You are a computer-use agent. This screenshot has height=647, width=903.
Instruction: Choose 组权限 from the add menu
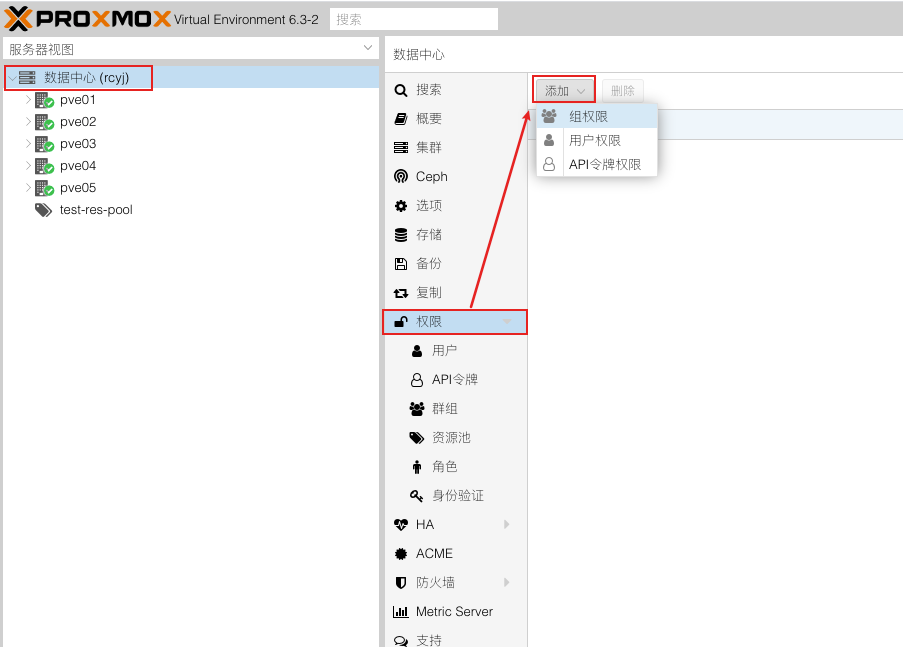597,116
